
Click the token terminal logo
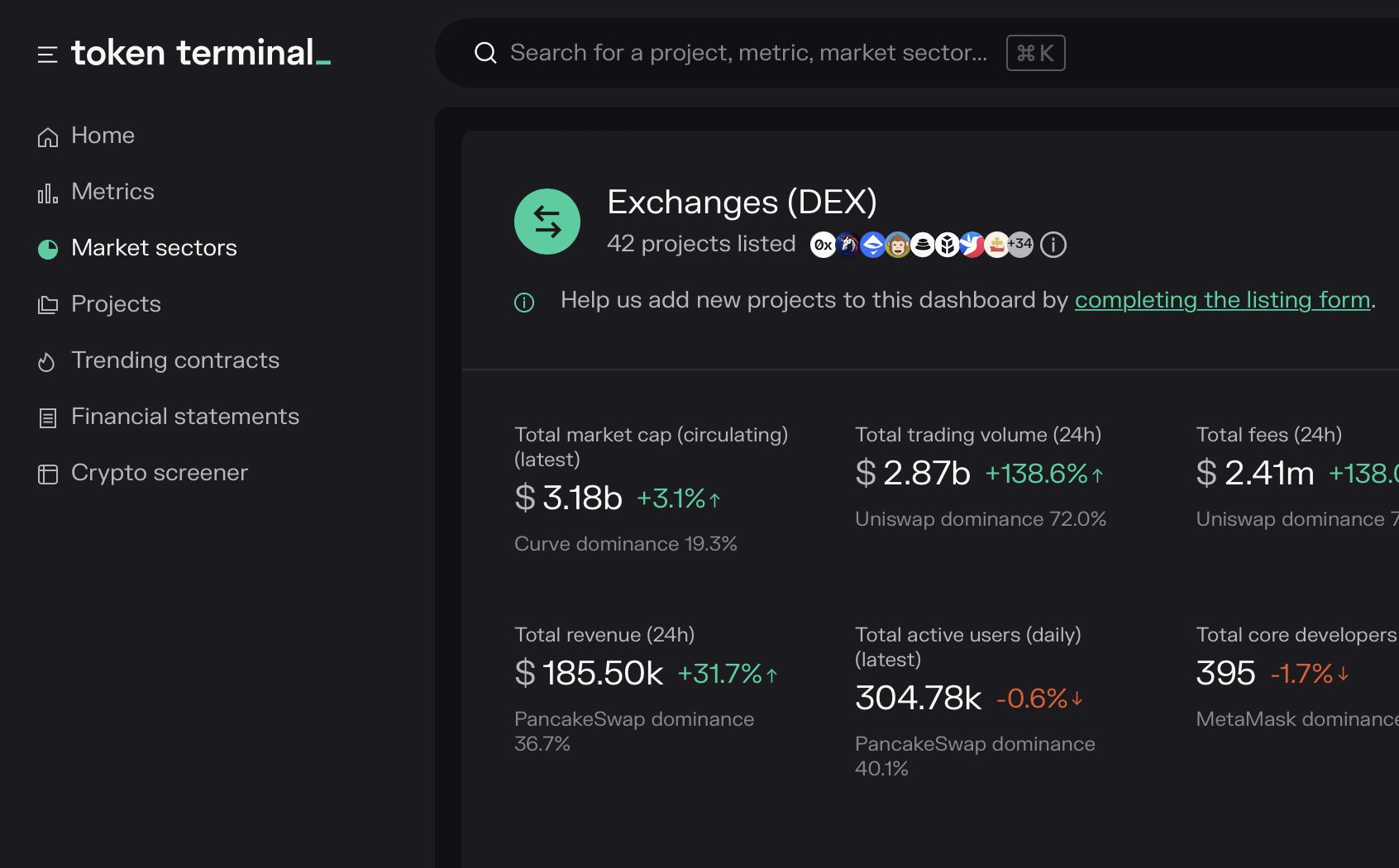point(201,53)
